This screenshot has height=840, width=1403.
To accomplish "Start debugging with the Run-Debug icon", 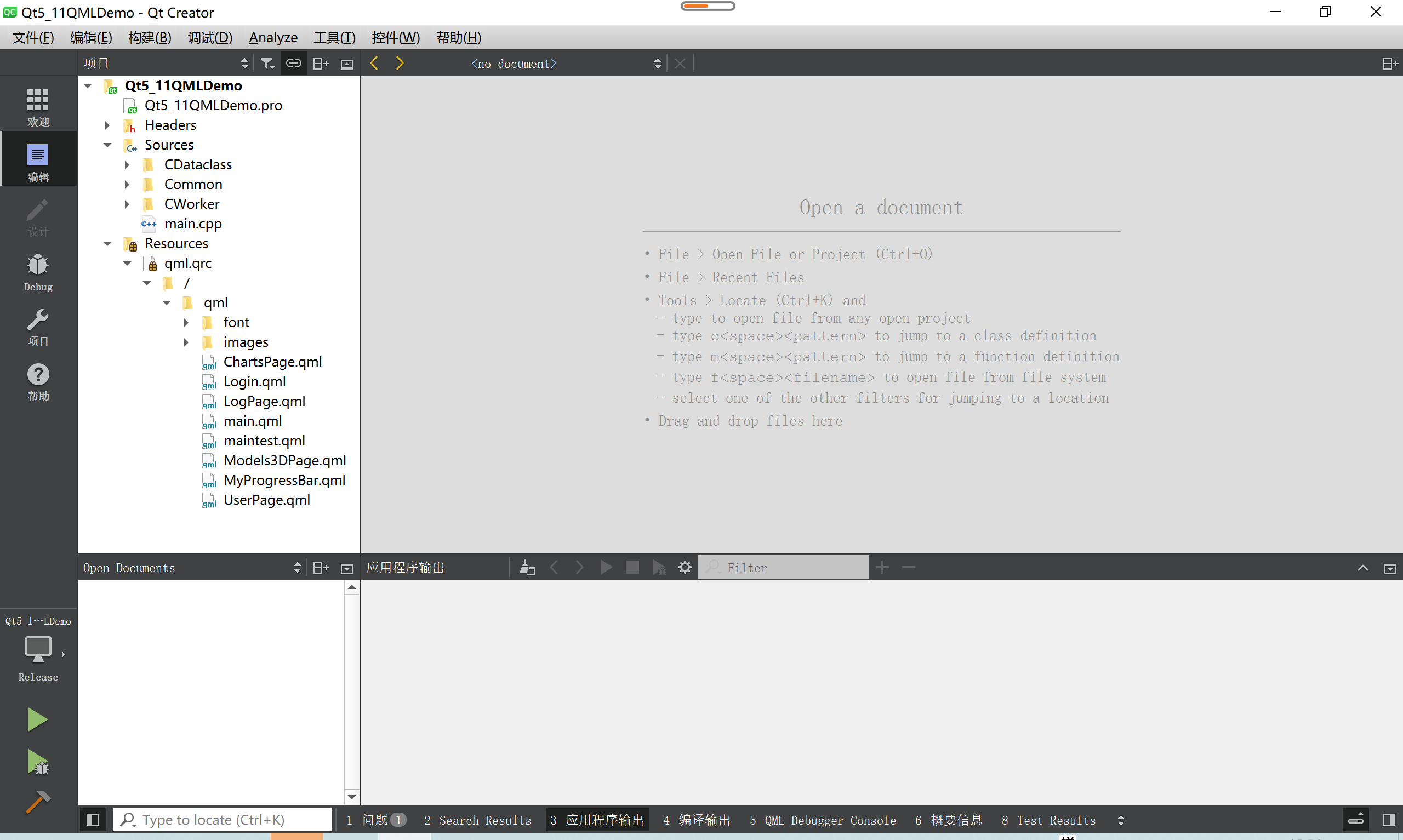I will (x=37, y=762).
